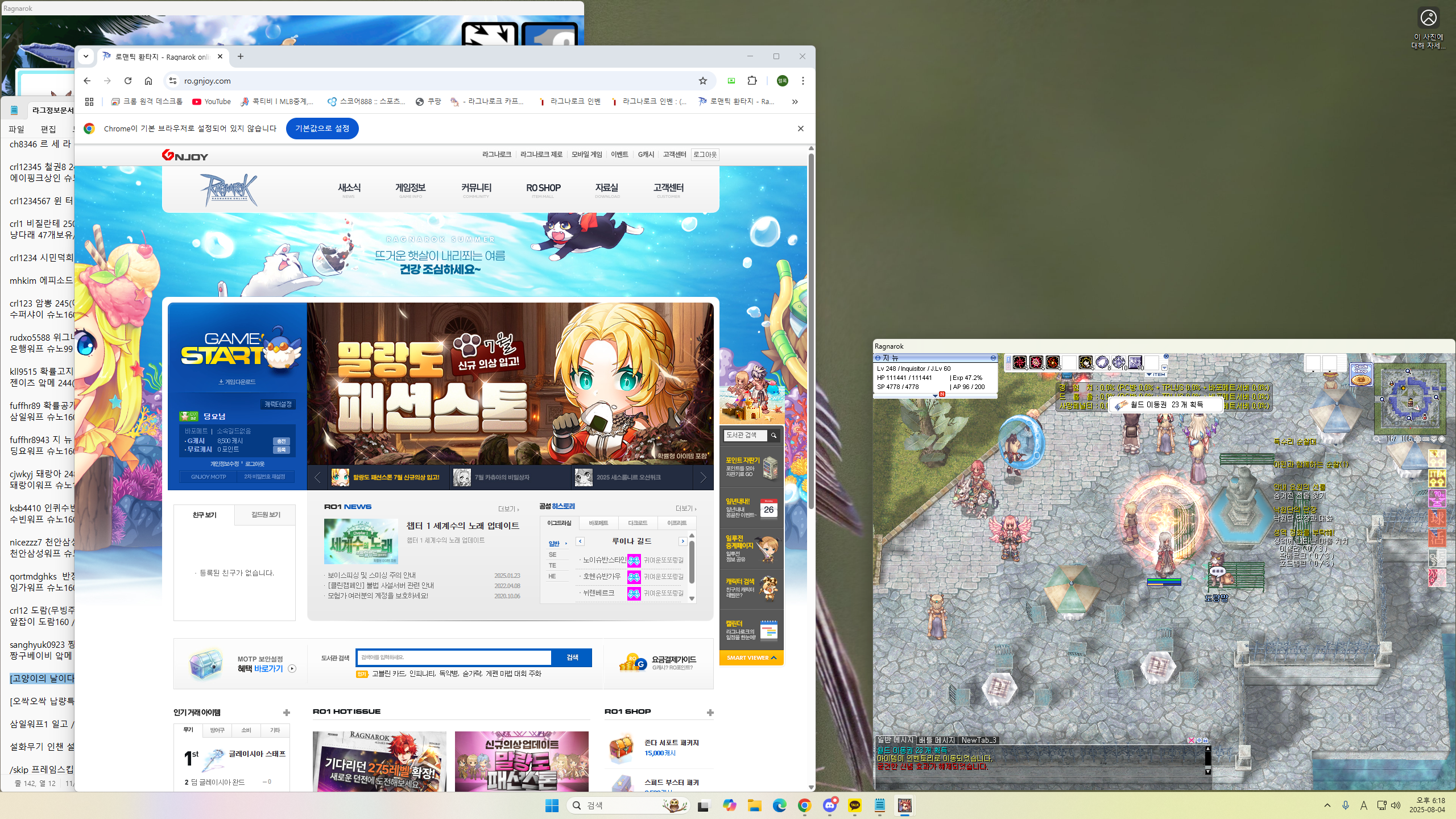Screen dimensions: 1456x819
Task: Open the 게임정보 menu
Action: coord(411,189)
